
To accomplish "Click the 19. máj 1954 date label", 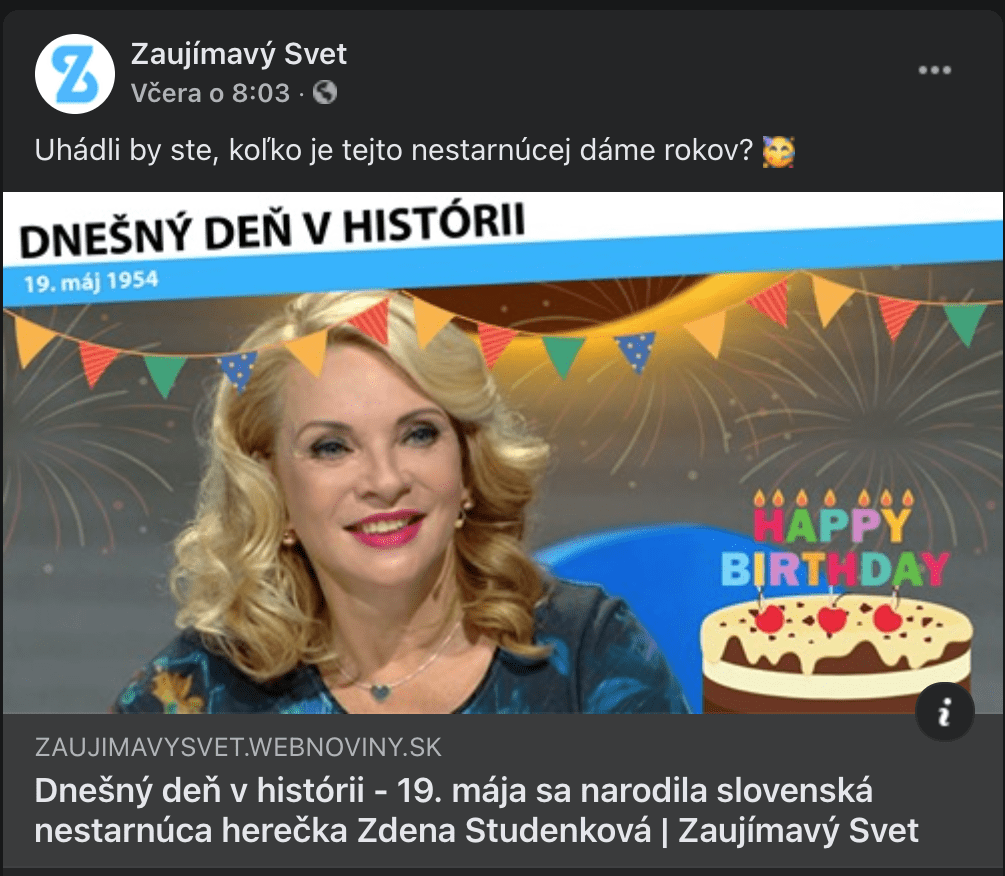I will (91, 281).
